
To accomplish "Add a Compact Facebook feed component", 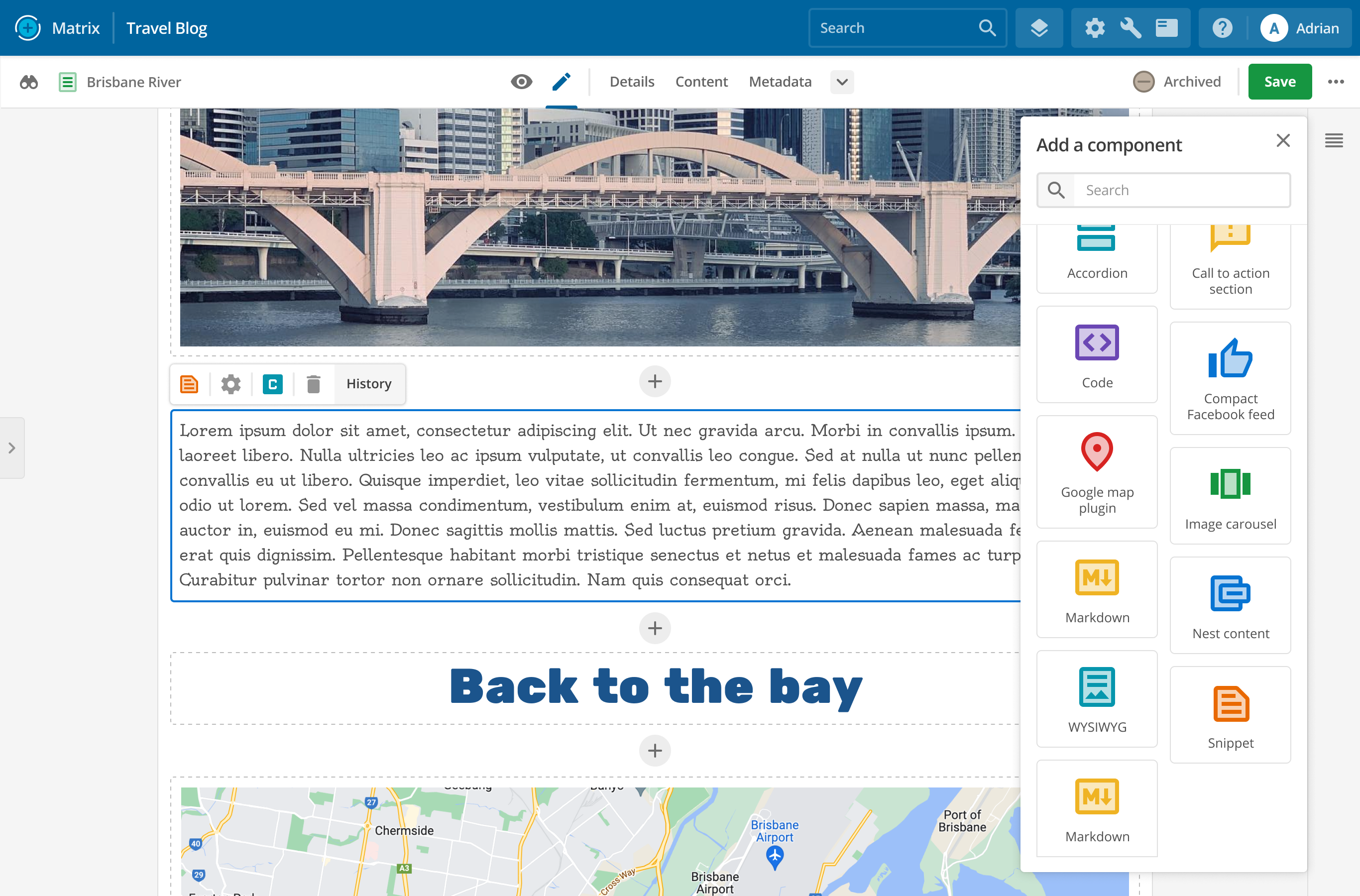I will tap(1230, 378).
